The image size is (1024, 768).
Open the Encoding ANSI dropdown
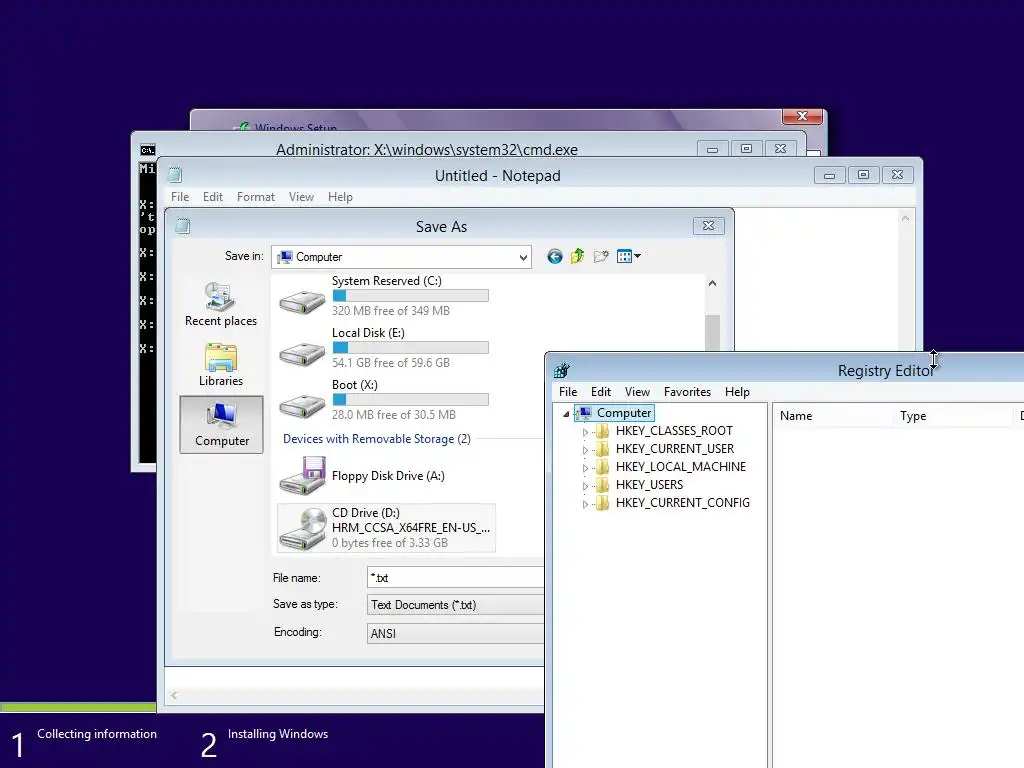[x=456, y=633]
